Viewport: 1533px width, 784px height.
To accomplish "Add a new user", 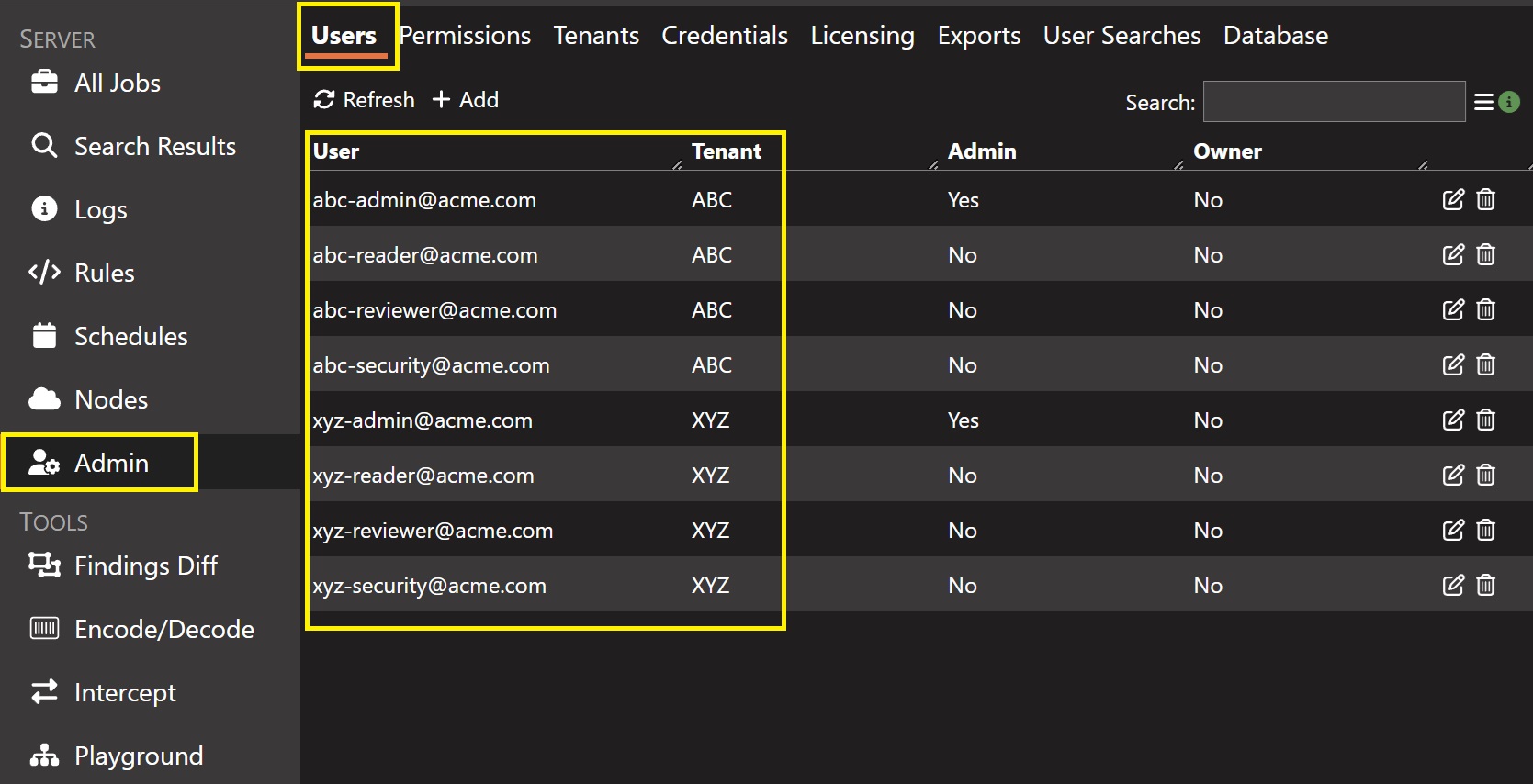I will (x=466, y=99).
